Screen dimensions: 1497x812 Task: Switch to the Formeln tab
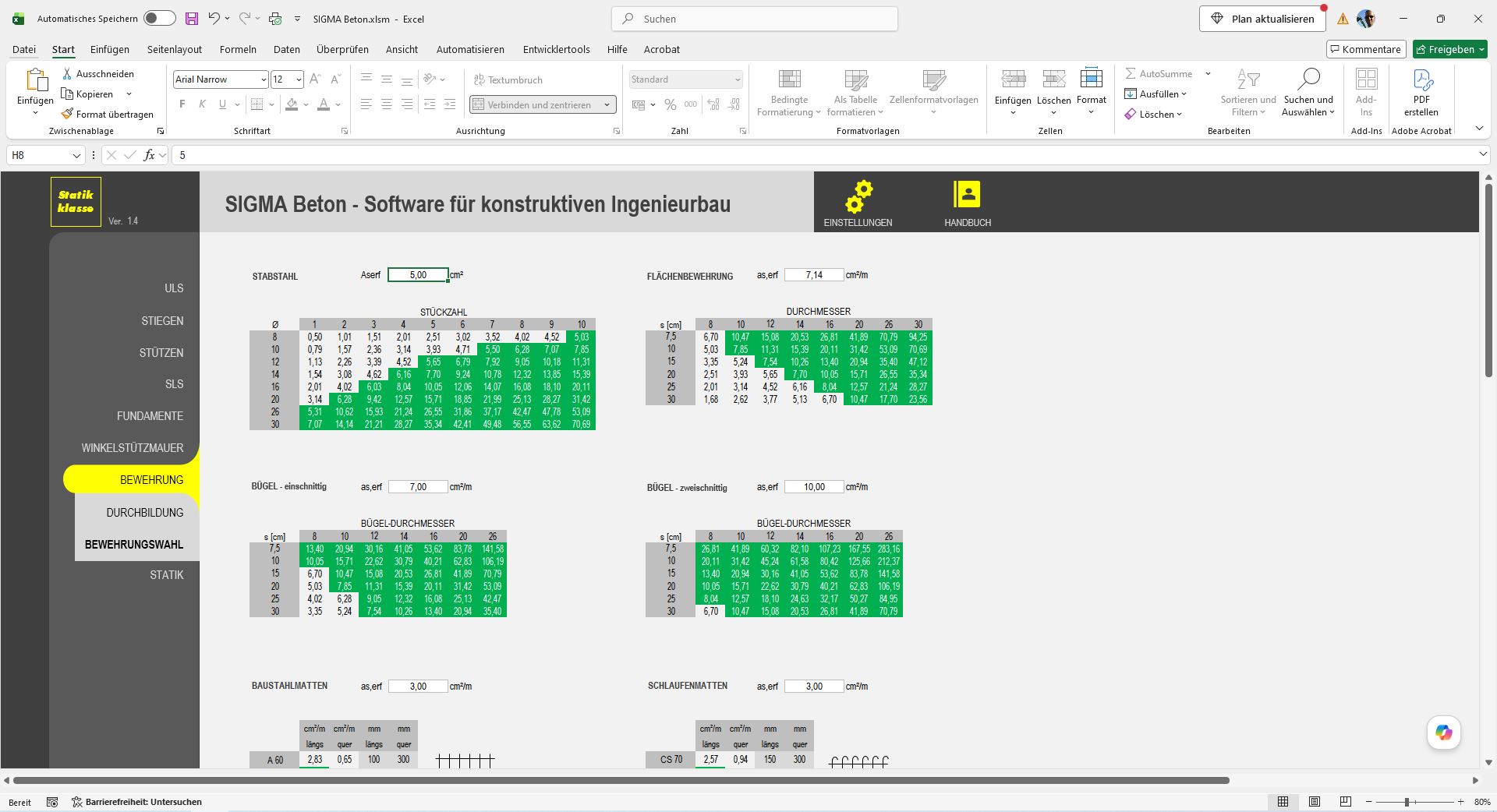(238, 49)
